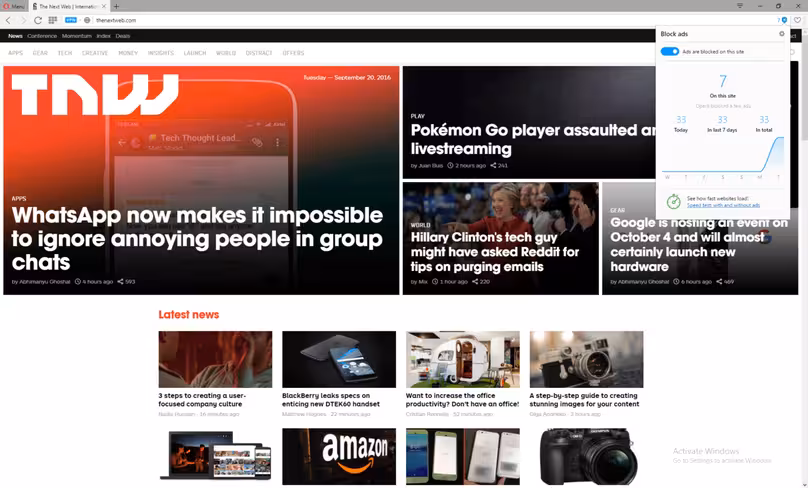Open the MONEY section
The height and width of the screenshot is (488, 808).
click(x=128, y=53)
